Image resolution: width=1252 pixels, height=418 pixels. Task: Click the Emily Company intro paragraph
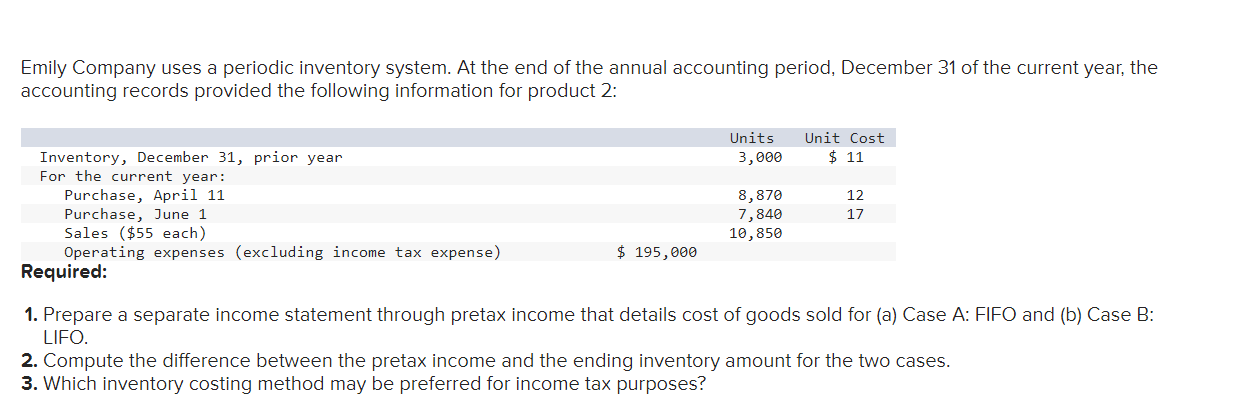click(589, 79)
